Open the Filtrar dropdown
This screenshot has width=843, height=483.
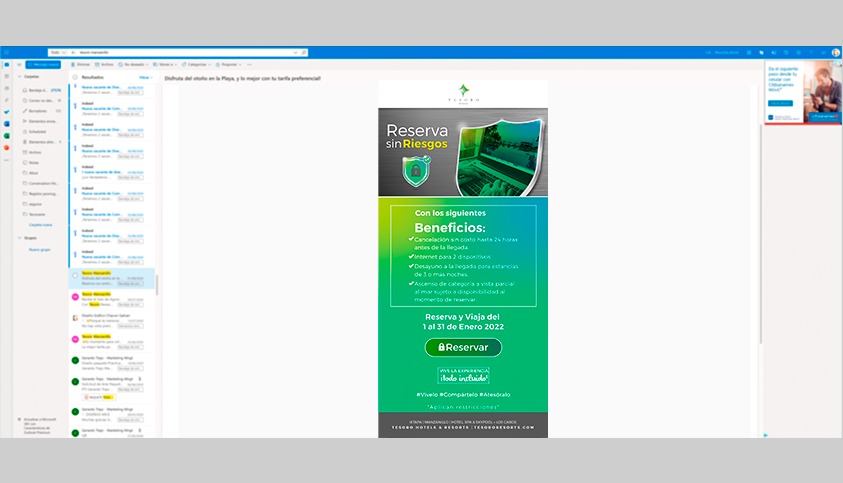[145, 77]
